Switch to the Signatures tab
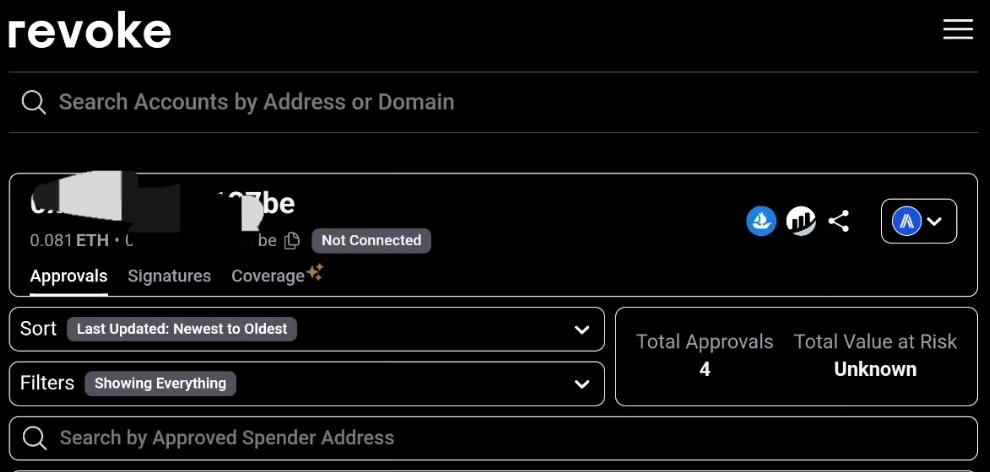Viewport: 990px width, 472px height. 169,276
